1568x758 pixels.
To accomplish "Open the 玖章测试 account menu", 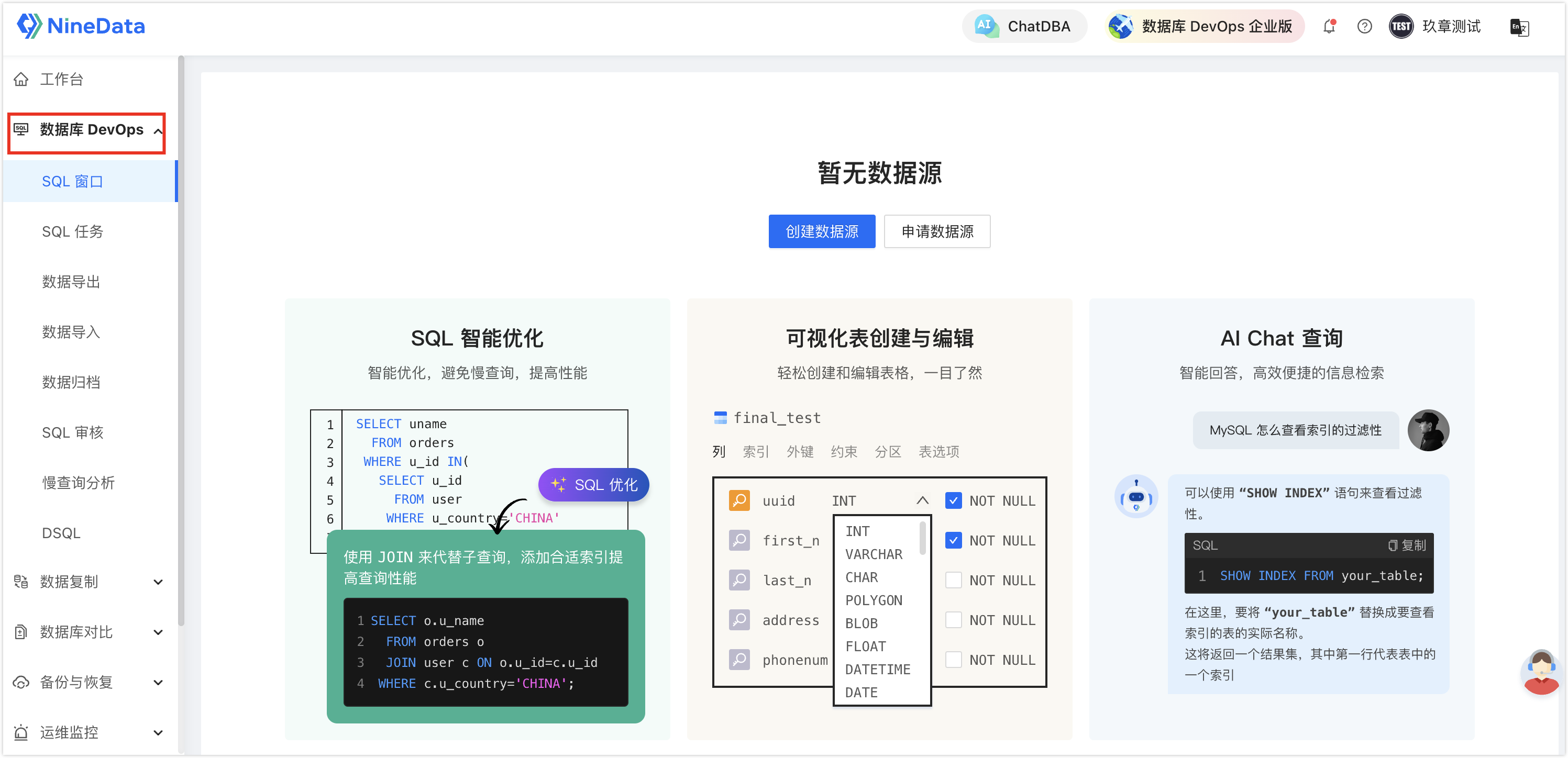I will tap(1451, 26).
